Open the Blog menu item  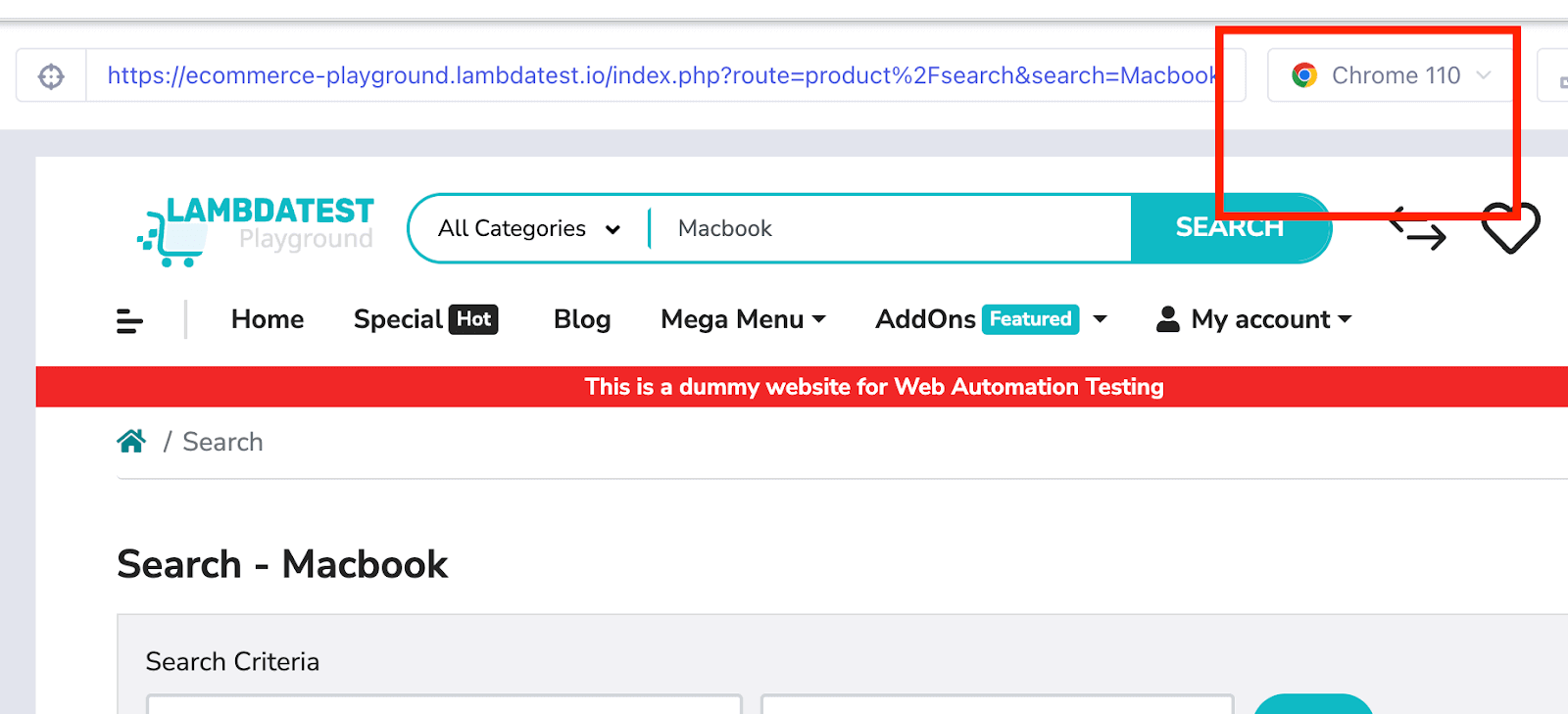click(x=582, y=319)
